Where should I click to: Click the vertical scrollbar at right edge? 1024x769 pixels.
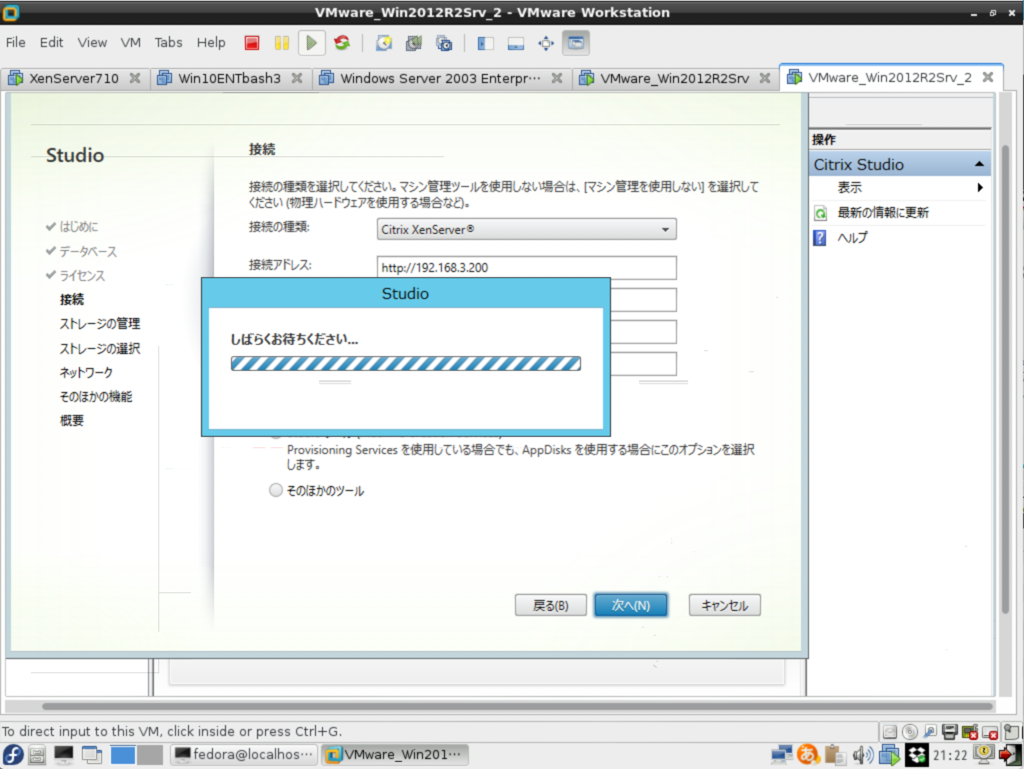click(x=1006, y=379)
